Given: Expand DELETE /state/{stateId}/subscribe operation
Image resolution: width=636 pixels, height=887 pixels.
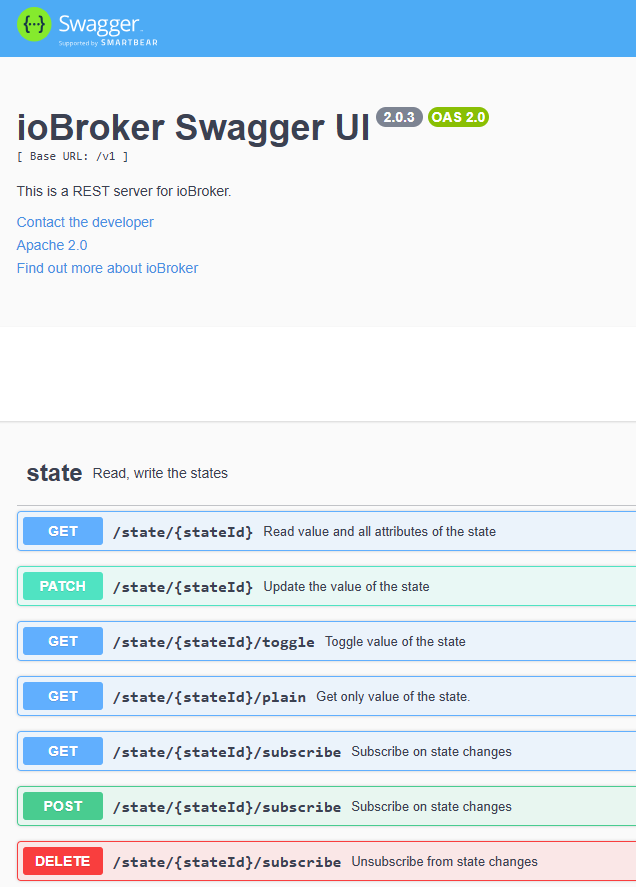Looking at the screenshot, I should point(326,861).
